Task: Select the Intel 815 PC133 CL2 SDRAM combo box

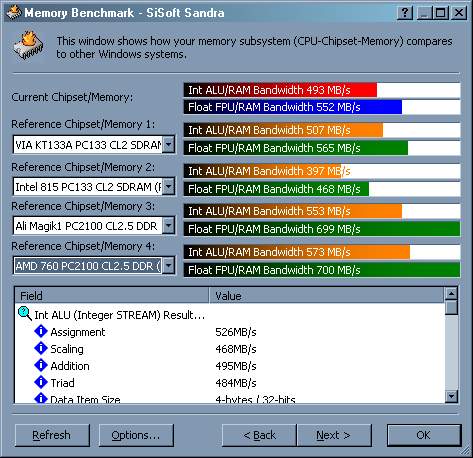Action: [94, 186]
